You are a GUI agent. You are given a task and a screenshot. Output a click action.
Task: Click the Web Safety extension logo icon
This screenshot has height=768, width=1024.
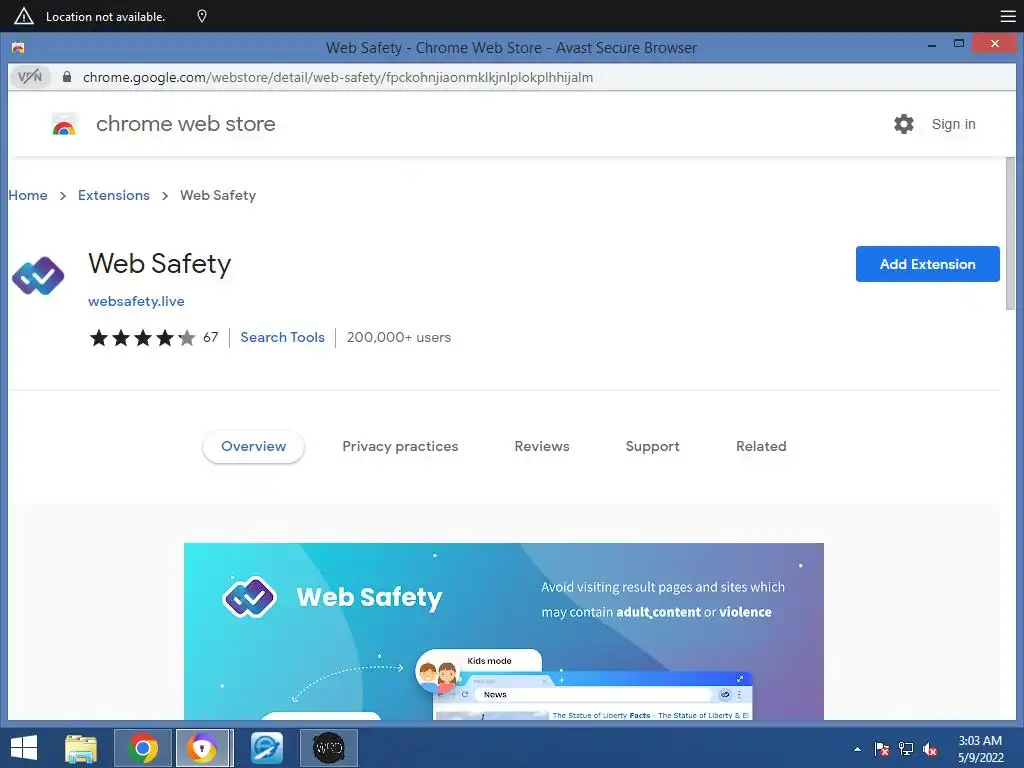38,276
